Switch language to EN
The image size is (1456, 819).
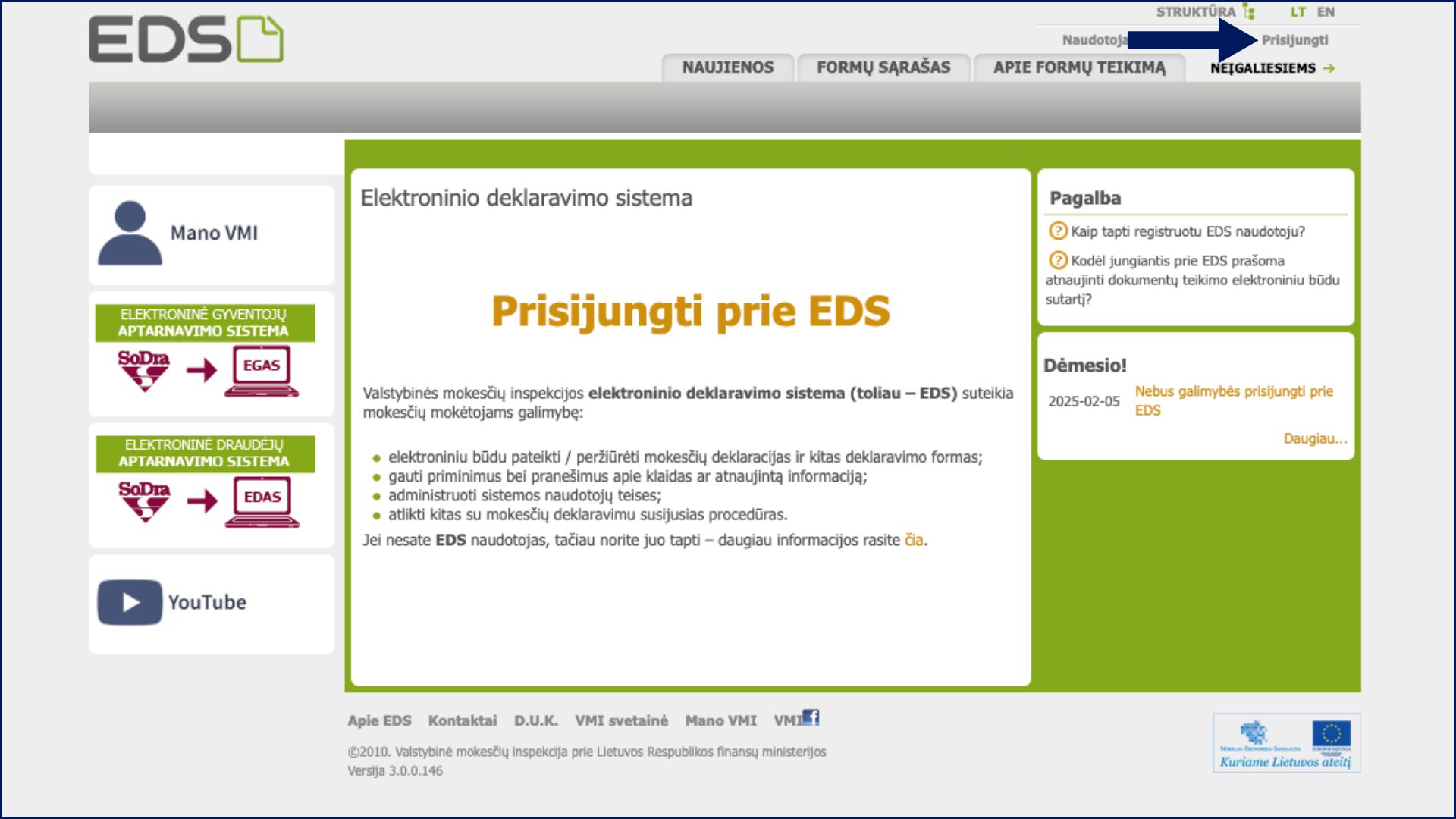(x=1326, y=12)
